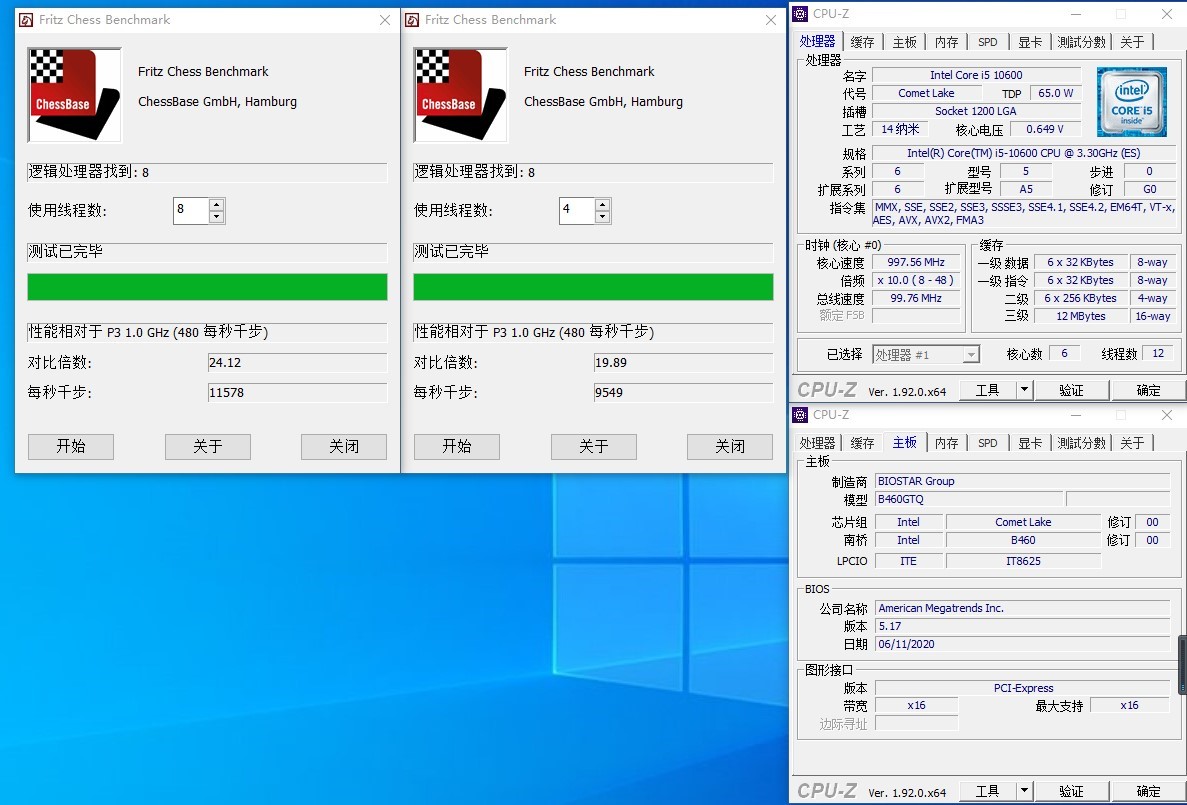Viewport: 1187px width, 805px height.
Task: Select 显卡 tab in top CPU-Z window
Action: (1030, 42)
